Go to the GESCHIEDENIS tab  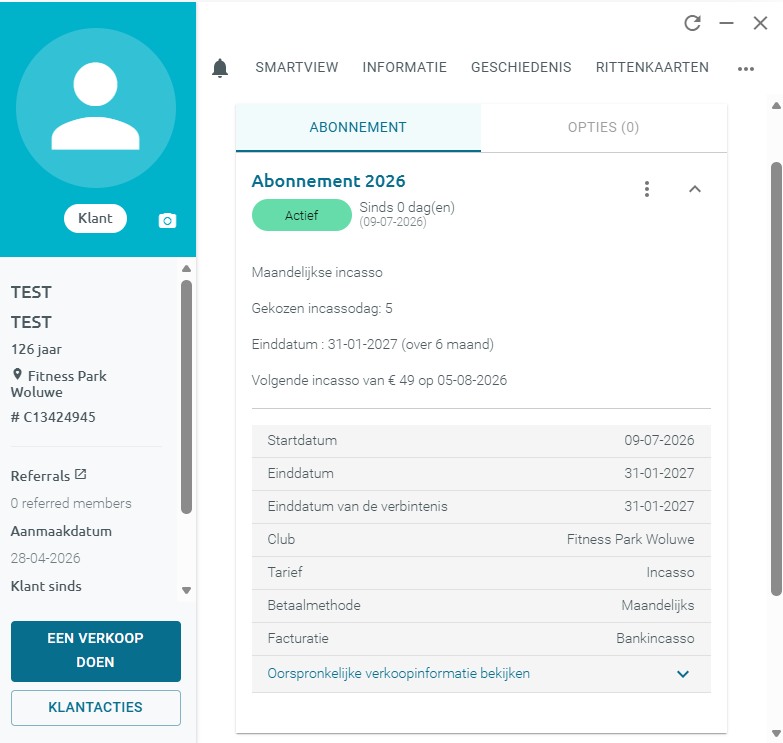521,67
